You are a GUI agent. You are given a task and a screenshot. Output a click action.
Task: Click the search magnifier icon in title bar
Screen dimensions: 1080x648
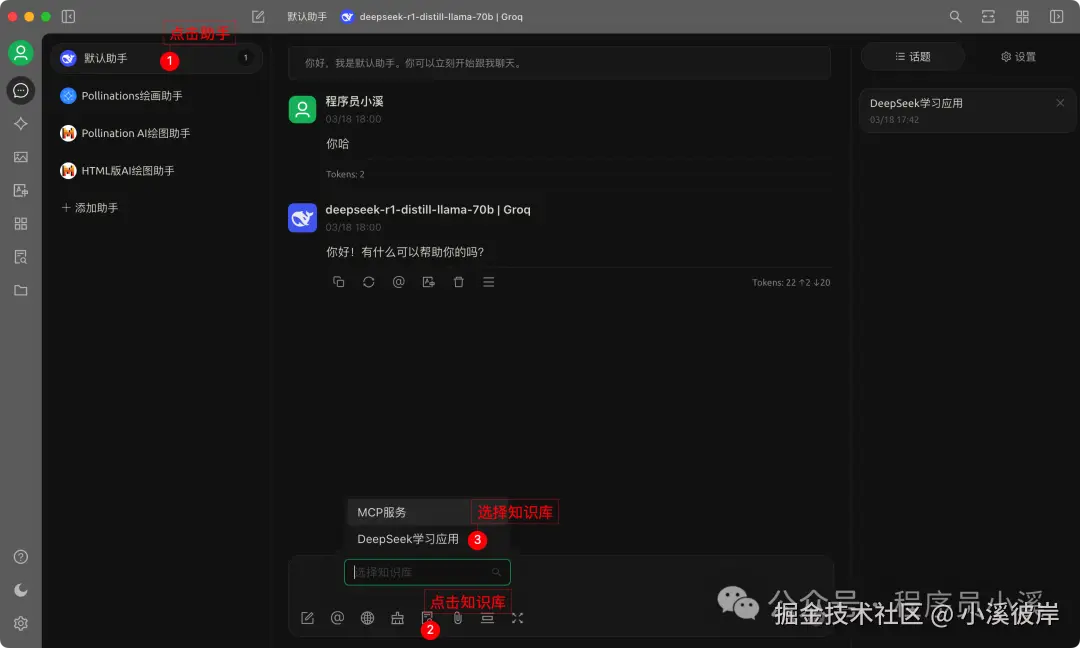[955, 17]
